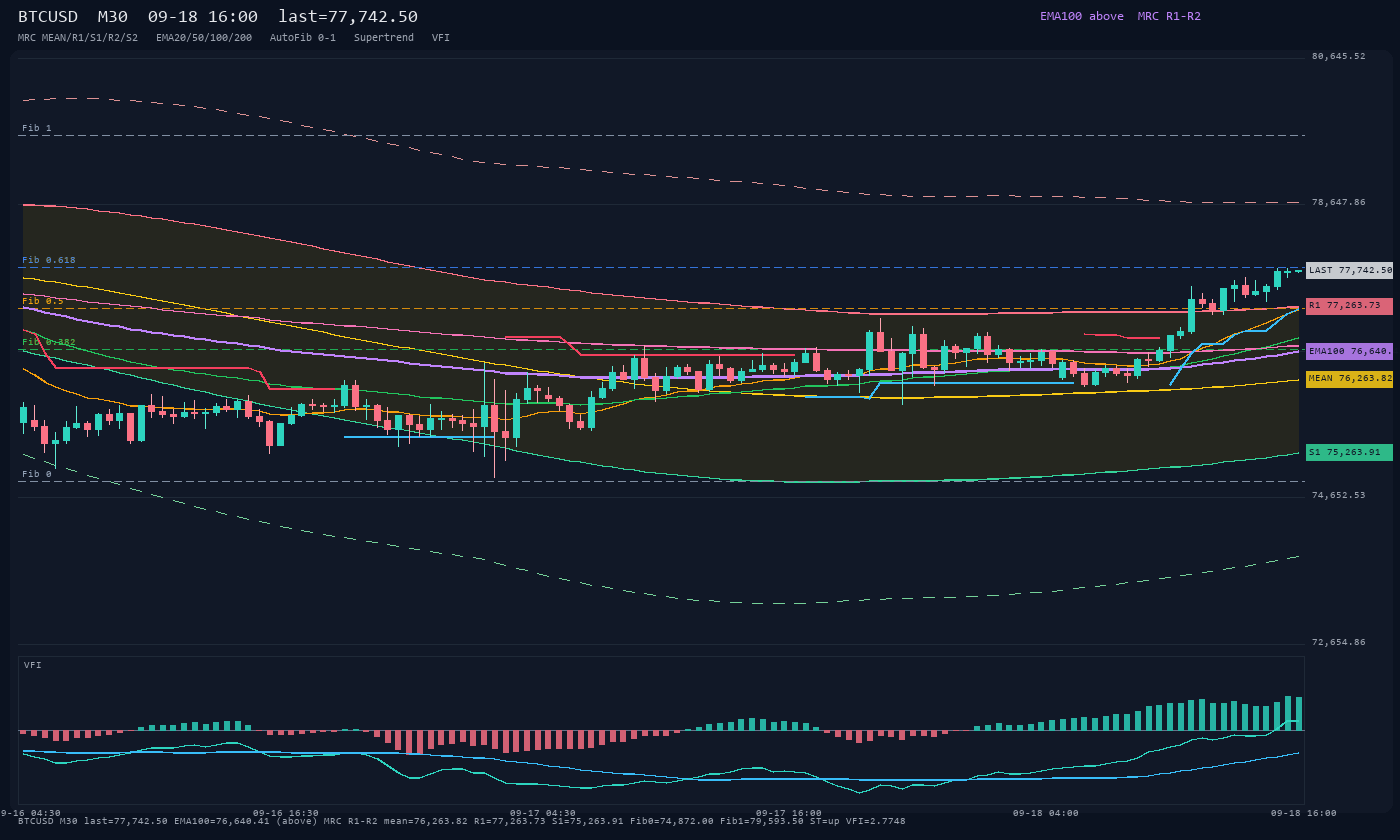Click the "Fib 1" level label
The height and width of the screenshot is (840, 1400).
[x=37, y=128]
